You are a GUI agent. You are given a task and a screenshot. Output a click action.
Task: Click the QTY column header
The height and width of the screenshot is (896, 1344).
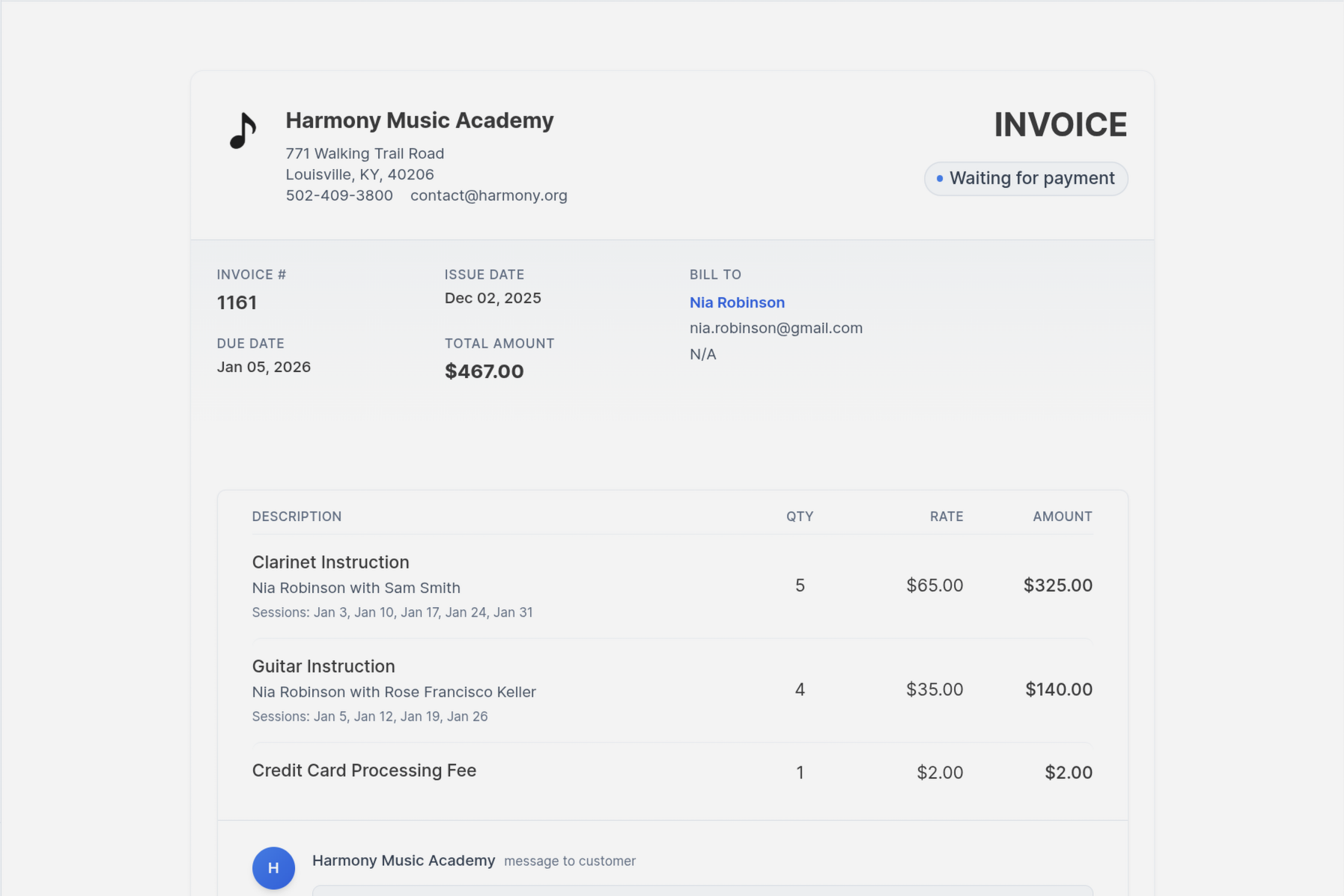(799, 516)
